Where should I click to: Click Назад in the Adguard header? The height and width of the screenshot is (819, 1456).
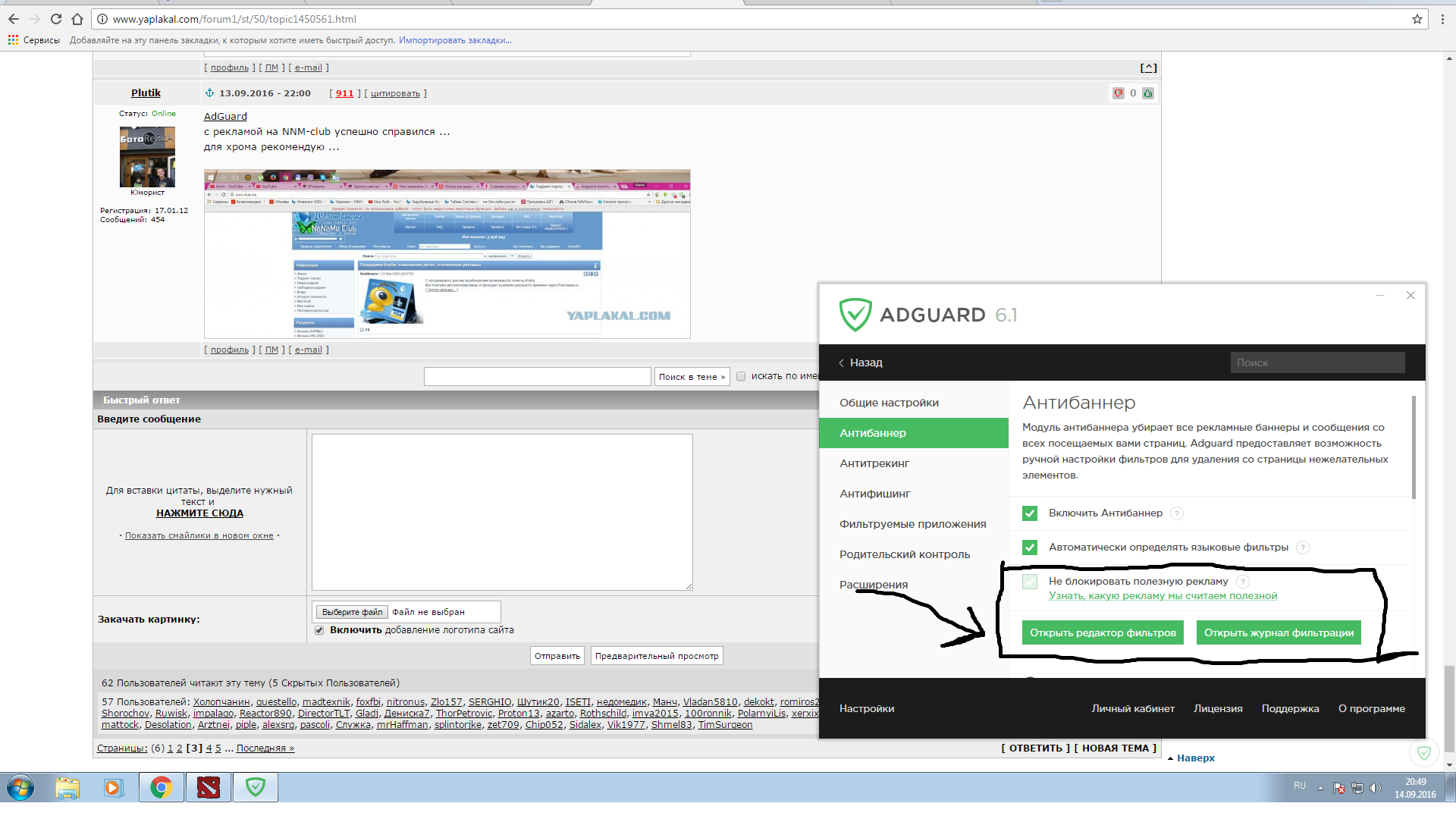(861, 362)
